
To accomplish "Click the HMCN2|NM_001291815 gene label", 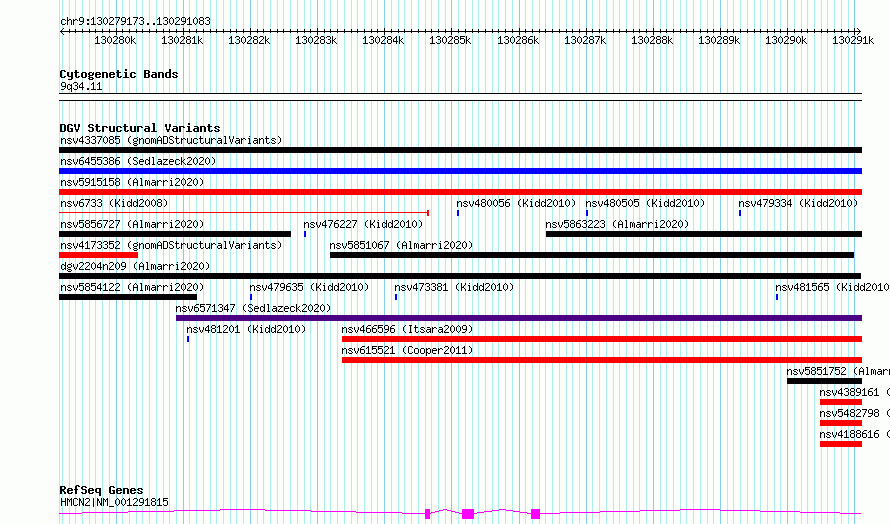I will tap(114, 502).
